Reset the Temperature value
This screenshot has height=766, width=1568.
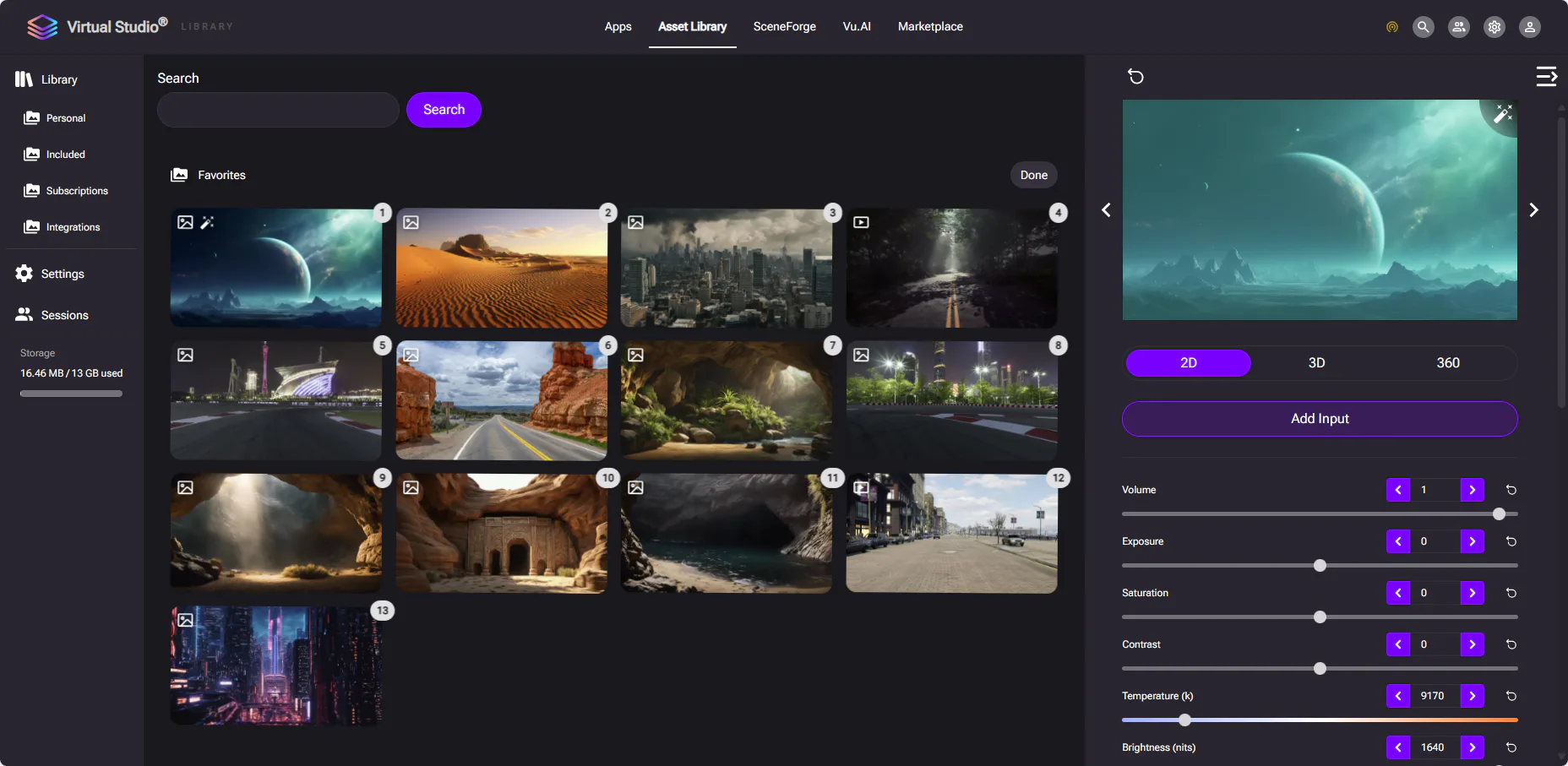point(1511,696)
